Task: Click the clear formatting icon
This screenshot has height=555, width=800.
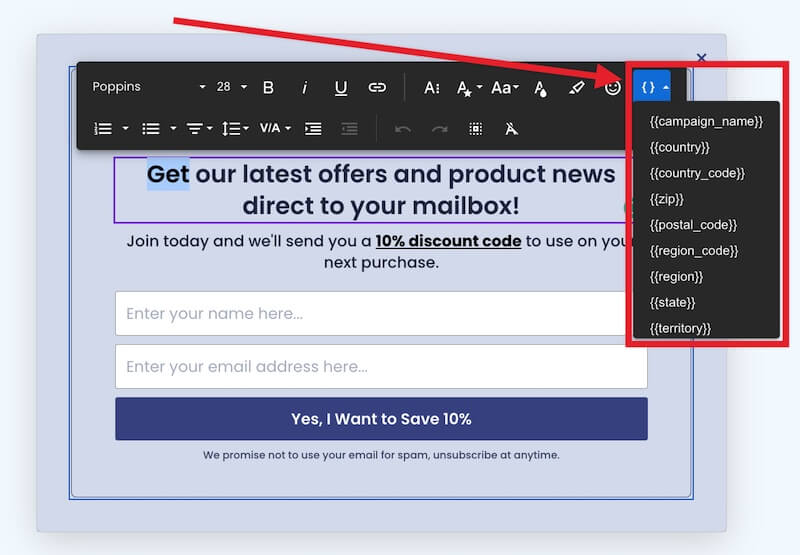Action: pyautogui.click(x=511, y=129)
